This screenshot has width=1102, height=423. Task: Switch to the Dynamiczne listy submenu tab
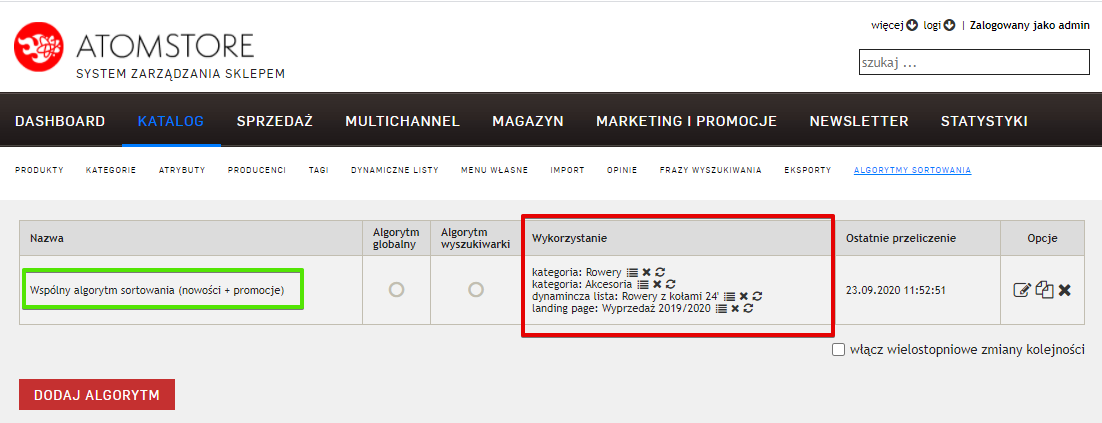pyautogui.click(x=394, y=170)
